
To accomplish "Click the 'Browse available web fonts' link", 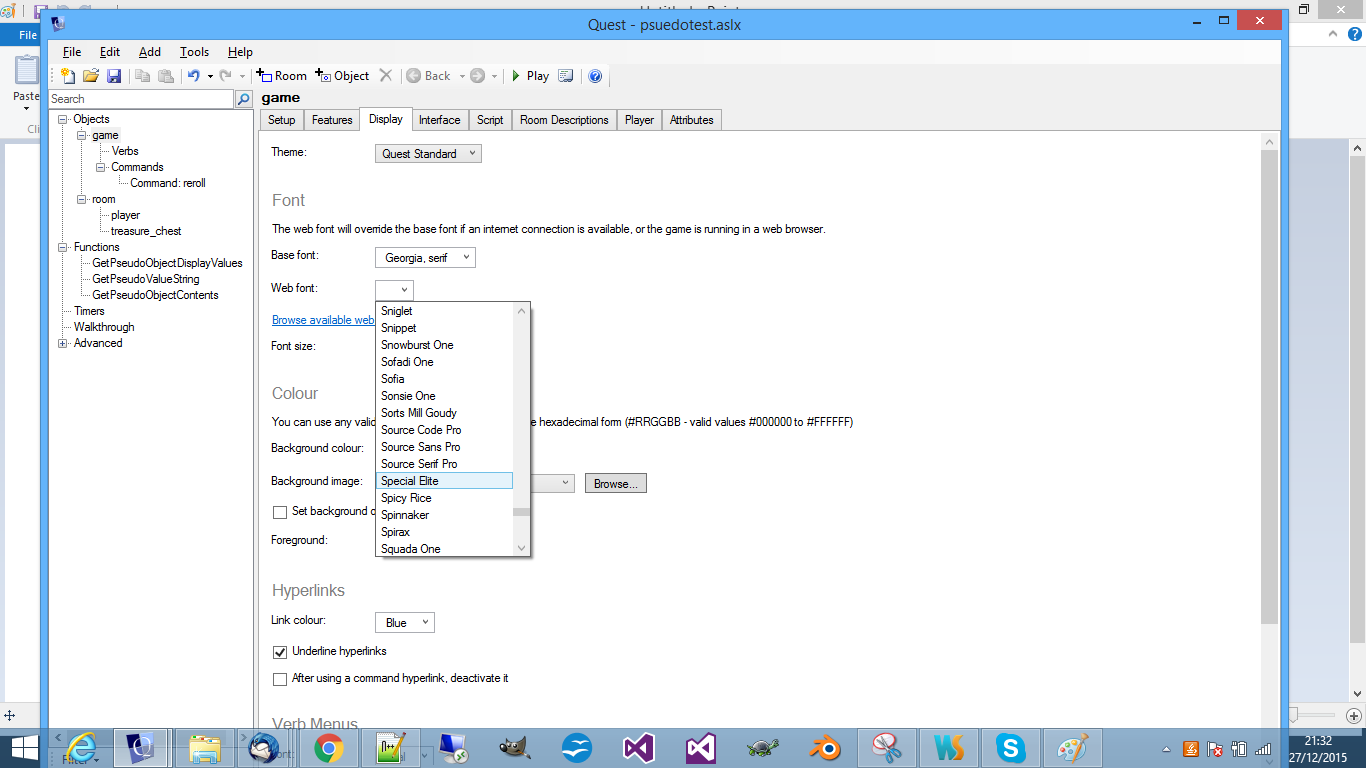I will point(322,319).
